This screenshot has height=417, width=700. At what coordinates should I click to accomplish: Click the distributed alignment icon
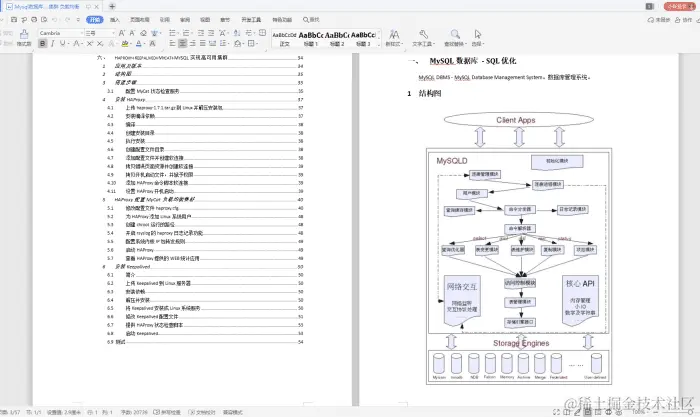[x=212, y=43]
